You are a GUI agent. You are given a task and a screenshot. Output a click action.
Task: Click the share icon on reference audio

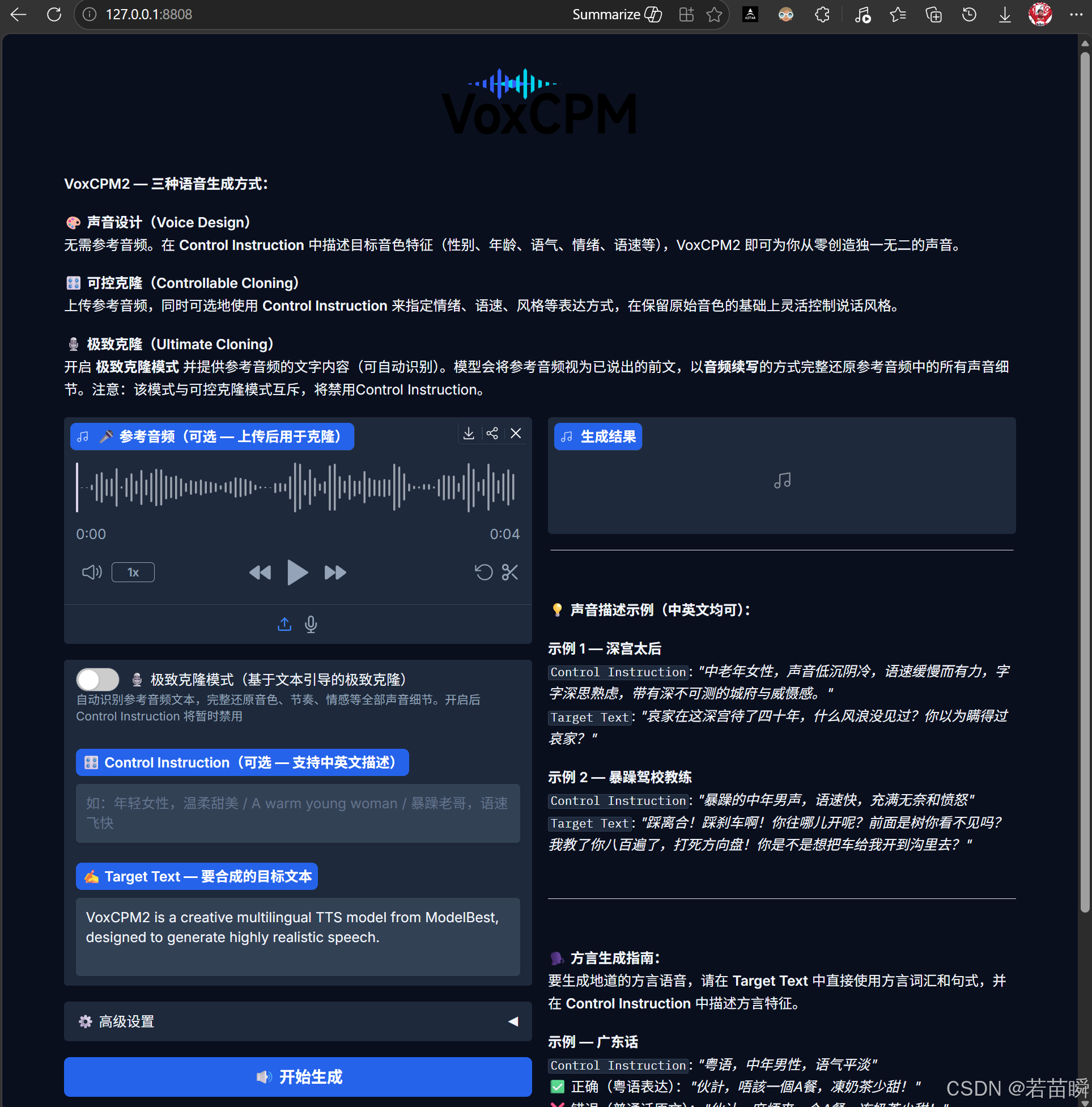pos(492,434)
